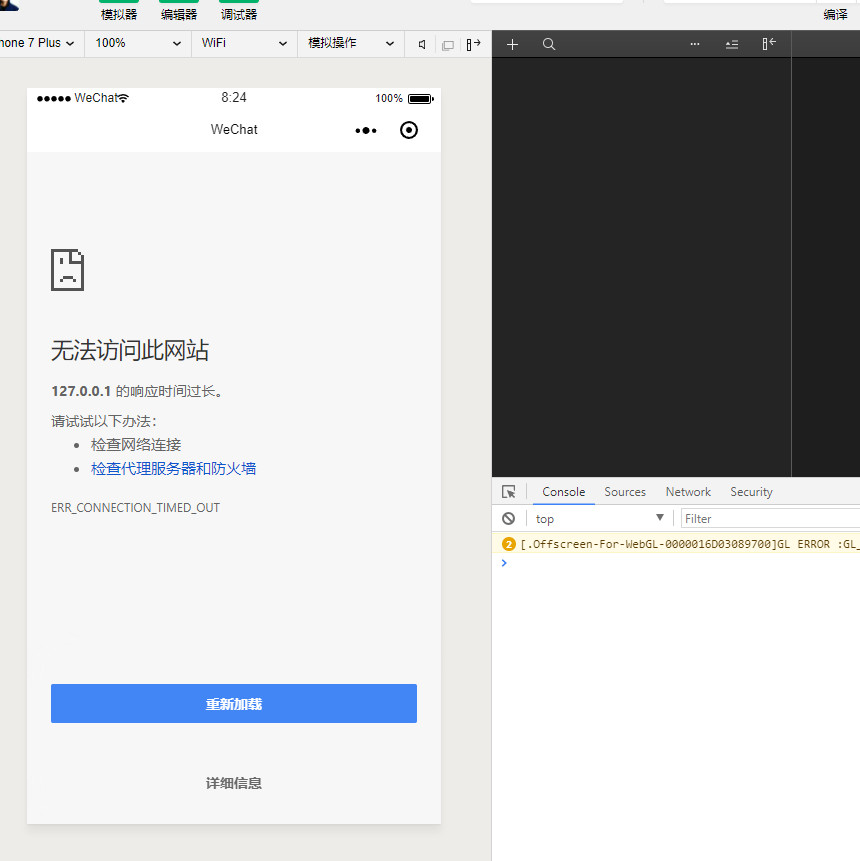The height and width of the screenshot is (861, 860).
Task: Open the editor's three-dot more menu
Action: tap(695, 44)
